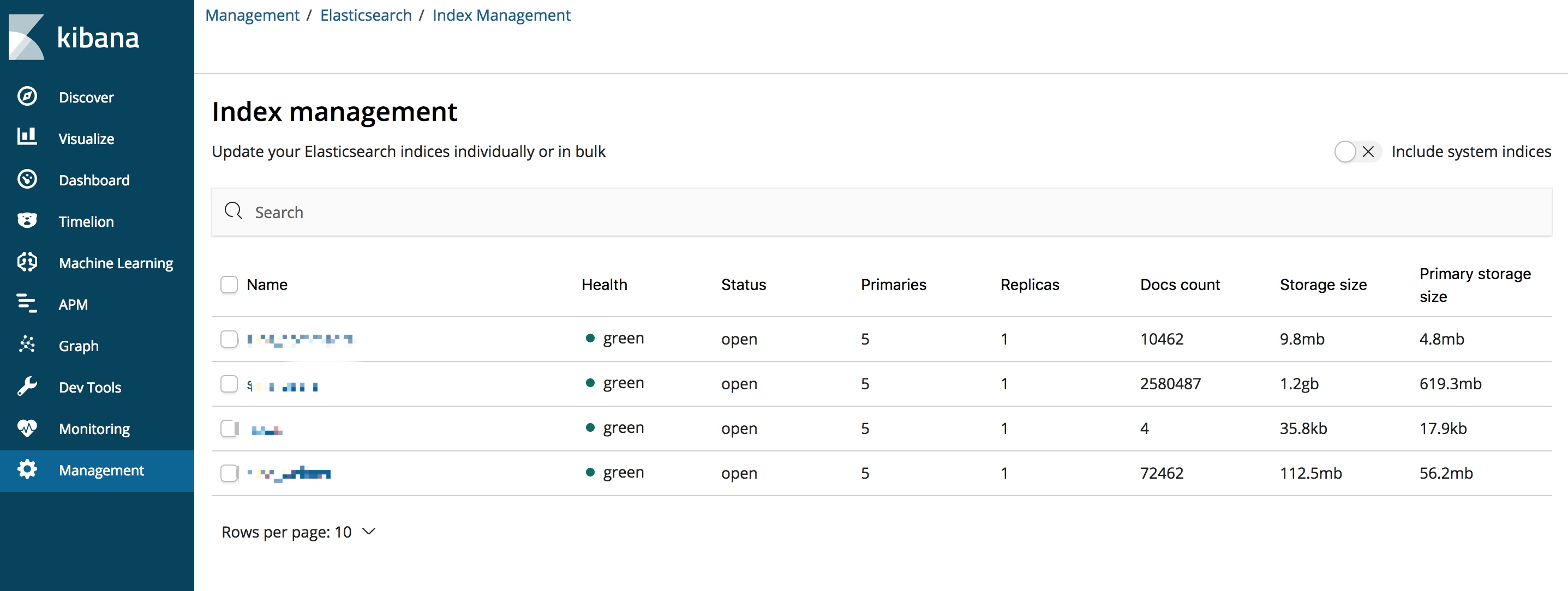Image resolution: width=1568 pixels, height=591 pixels.
Task: Click the Management gear icon
Action: [27, 469]
